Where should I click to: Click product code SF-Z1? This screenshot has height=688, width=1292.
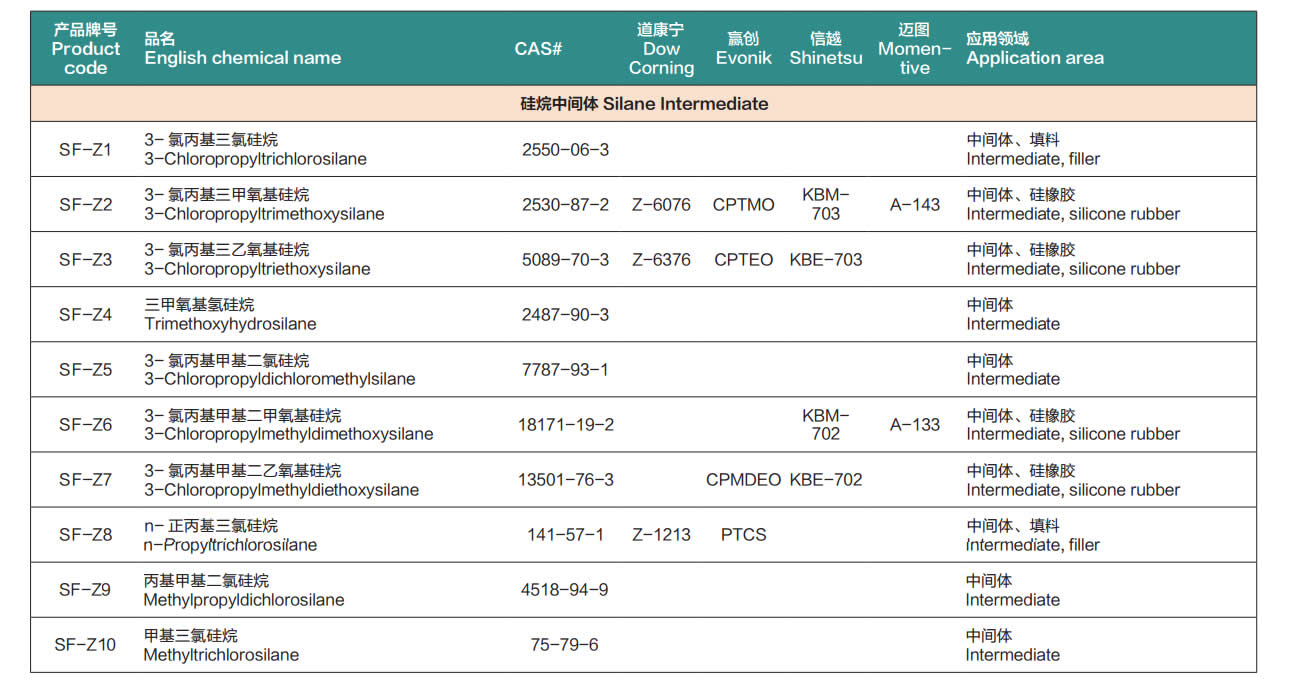[85, 150]
